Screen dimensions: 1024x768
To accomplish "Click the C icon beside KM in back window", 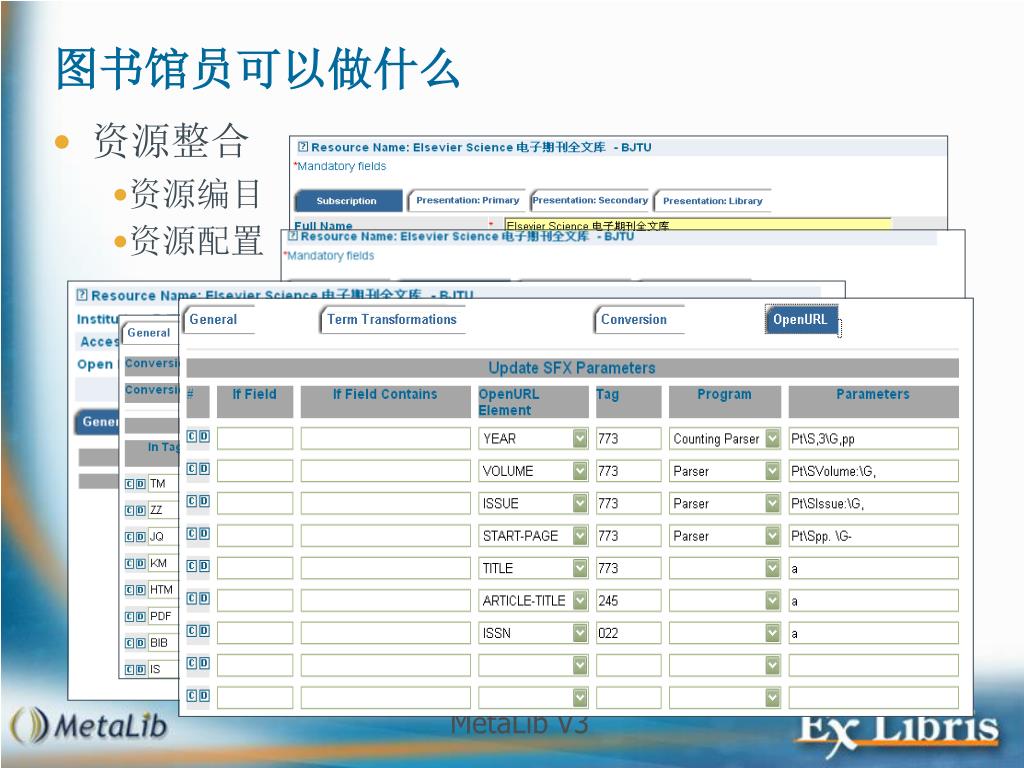I will click(130, 564).
